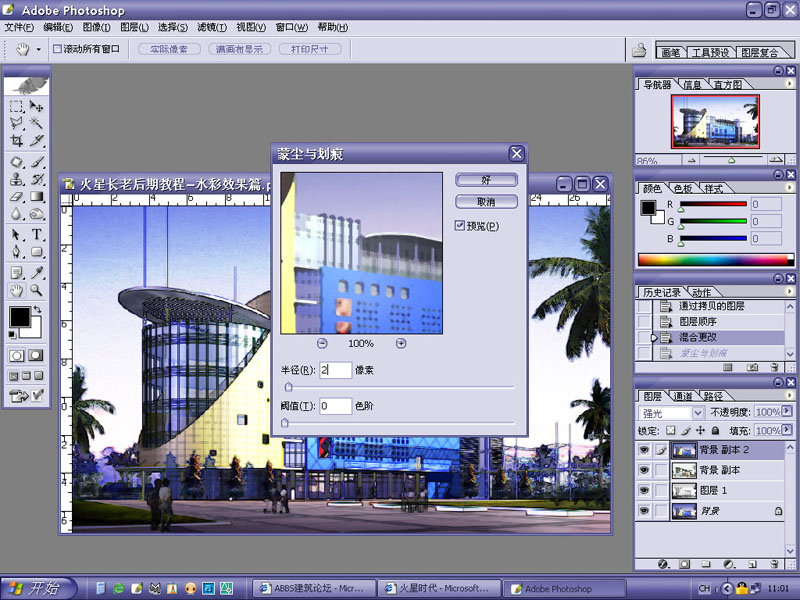Select the Polygonal Lasso tool
800x600 pixels.
16,123
